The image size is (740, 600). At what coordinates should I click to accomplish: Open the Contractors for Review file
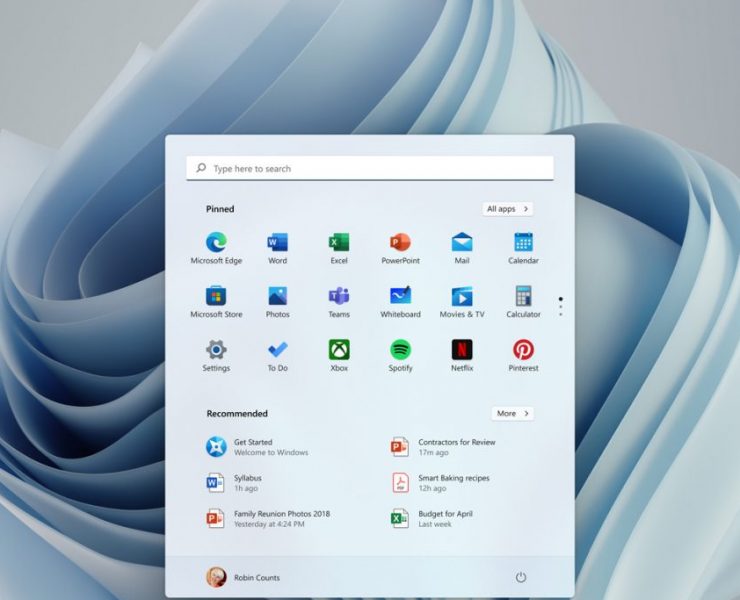click(x=443, y=447)
